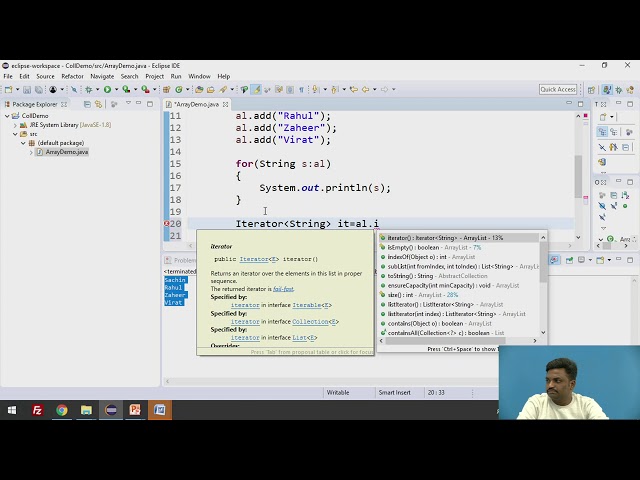
Task: Choose isEmpty() proposal in content assist
Action: click(x=459, y=247)
